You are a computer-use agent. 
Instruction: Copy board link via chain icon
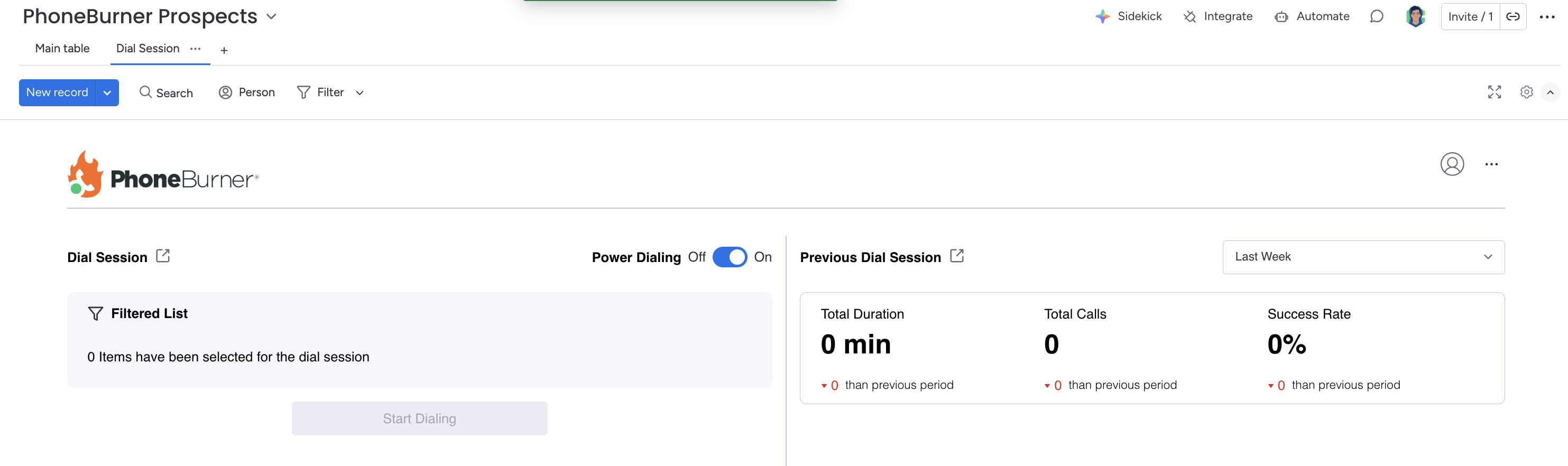[x=1512, y=16]
